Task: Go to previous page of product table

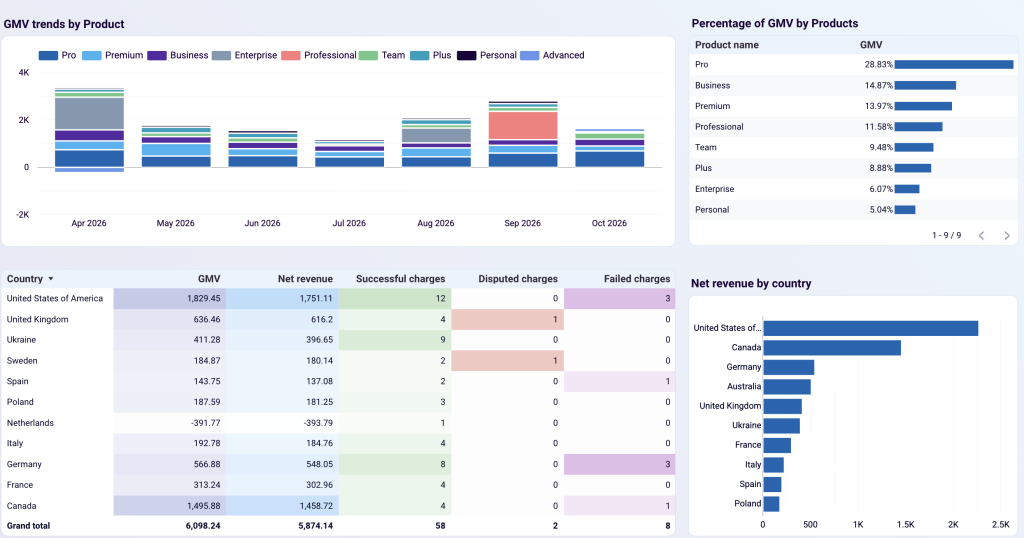Action: pos(981,236)
